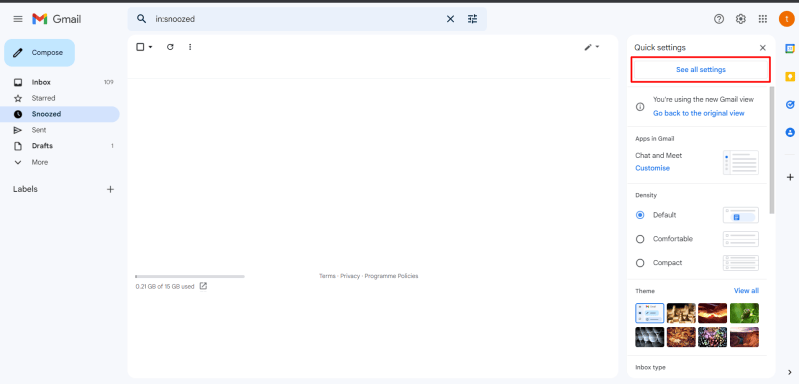
Task: Open input tools pencil dropdown
Action: 592,47
